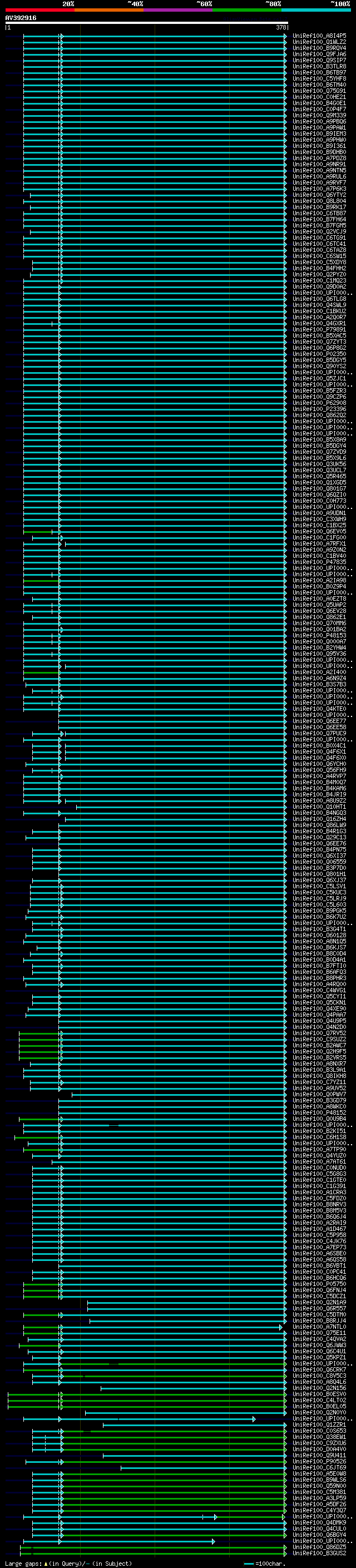Select hit UniRef100_C0HE21

[319, 97]
